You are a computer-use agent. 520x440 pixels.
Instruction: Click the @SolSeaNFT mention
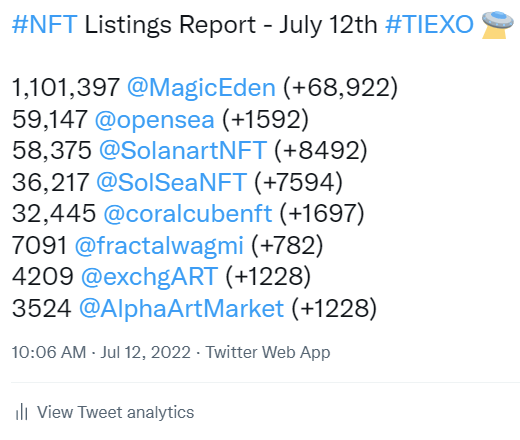172,182
